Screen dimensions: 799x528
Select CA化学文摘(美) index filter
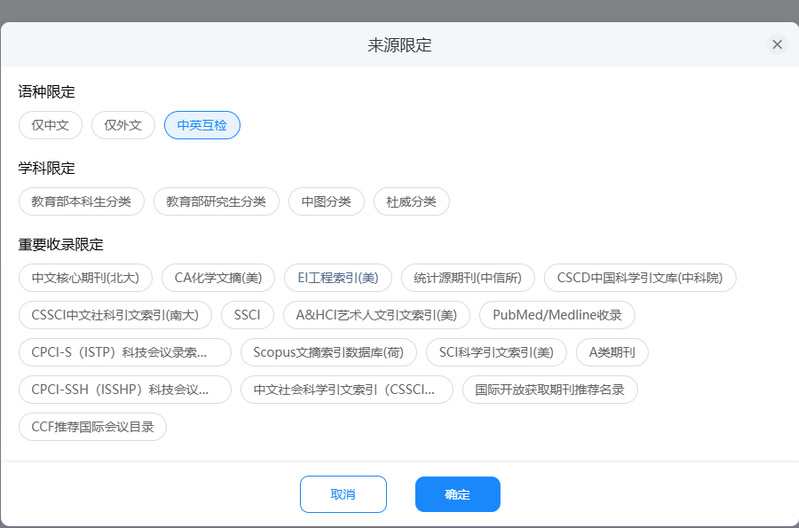click(218, 277)
